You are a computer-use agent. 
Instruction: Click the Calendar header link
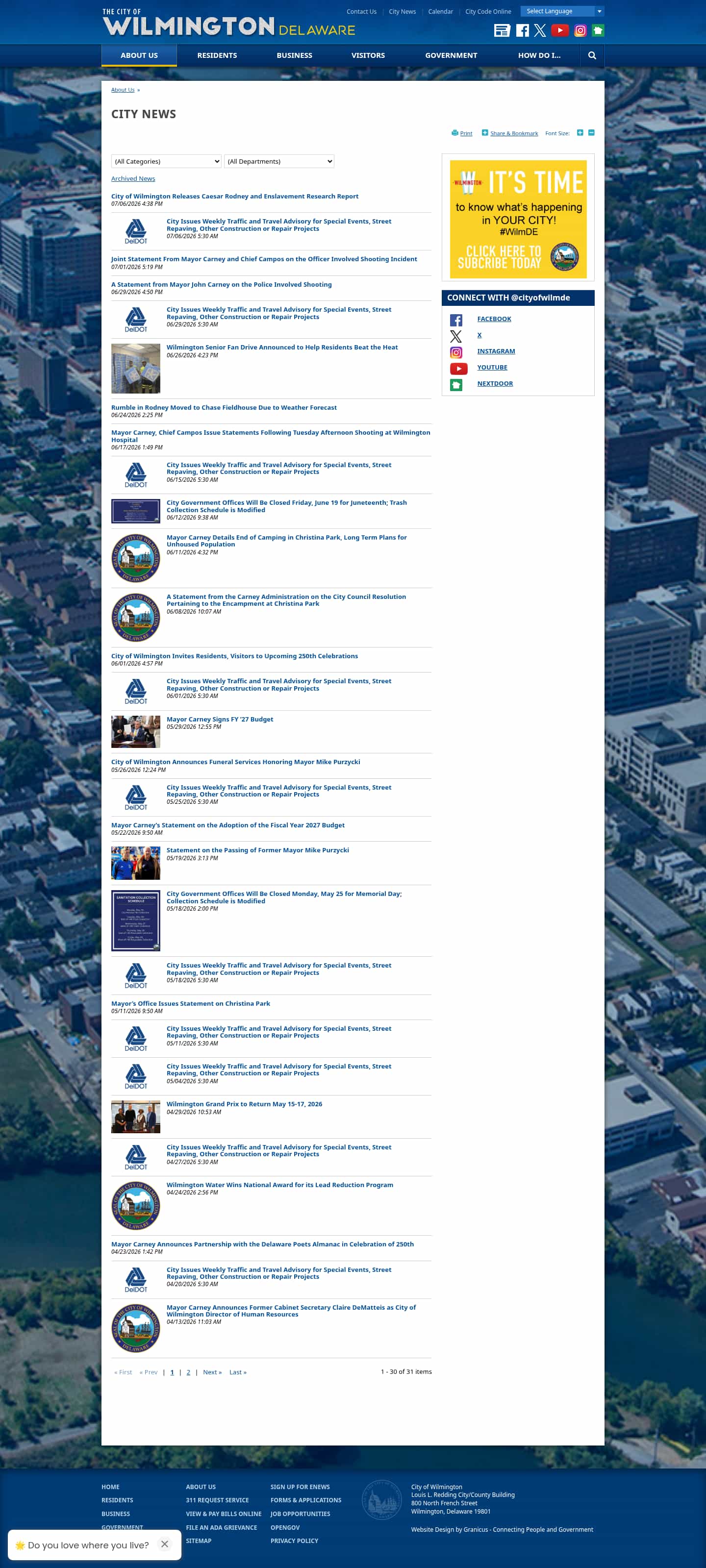[x=441, y=12]
